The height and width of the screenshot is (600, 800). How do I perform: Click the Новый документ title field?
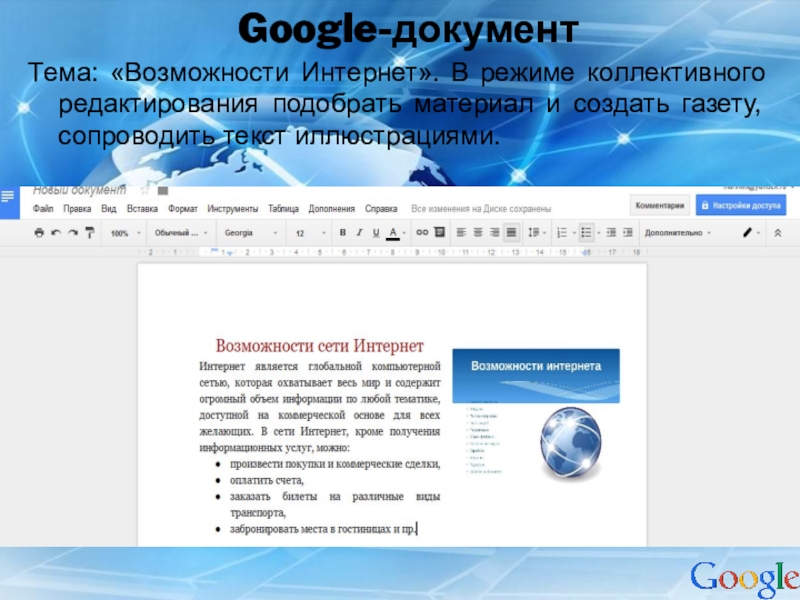pos(80,190)
